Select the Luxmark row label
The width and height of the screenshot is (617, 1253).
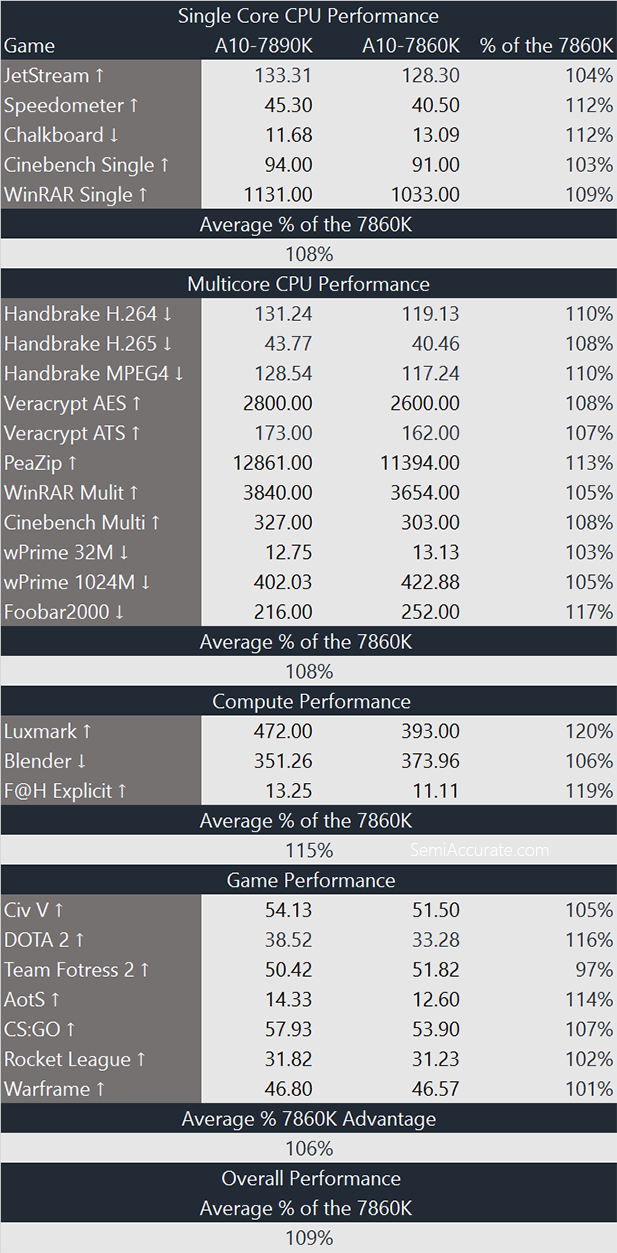tap(48, 731)
